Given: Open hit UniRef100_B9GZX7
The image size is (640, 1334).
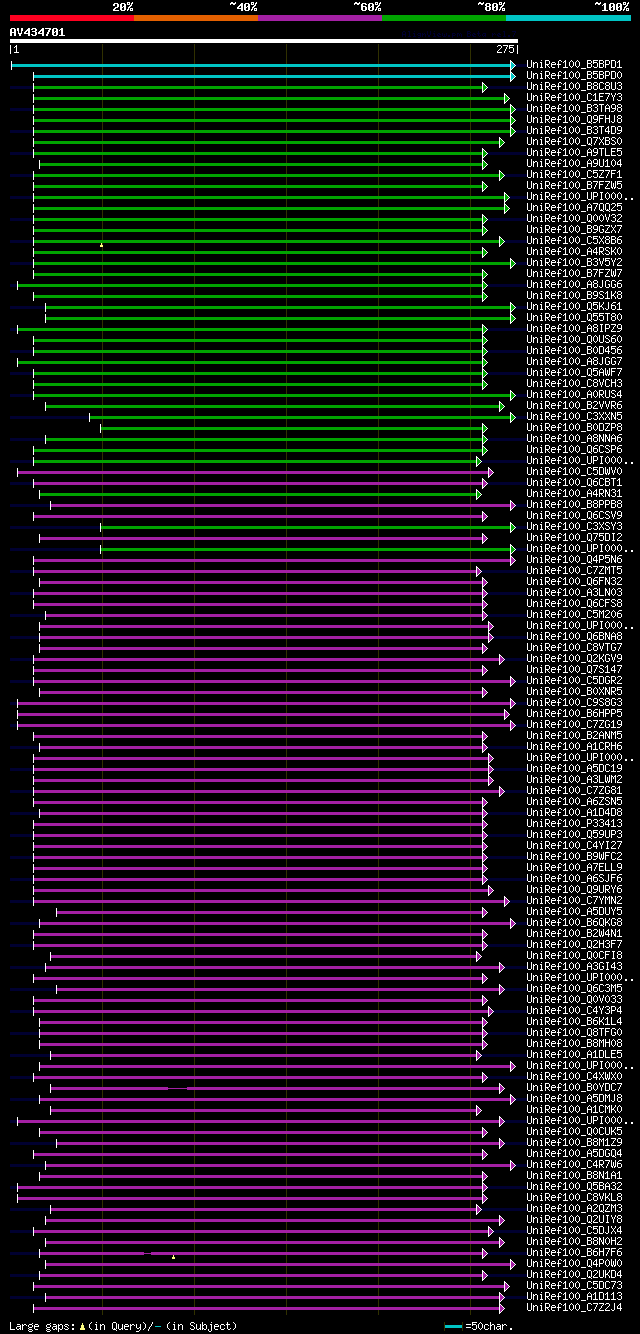Looking at the screenshot, I should point(574,230).
